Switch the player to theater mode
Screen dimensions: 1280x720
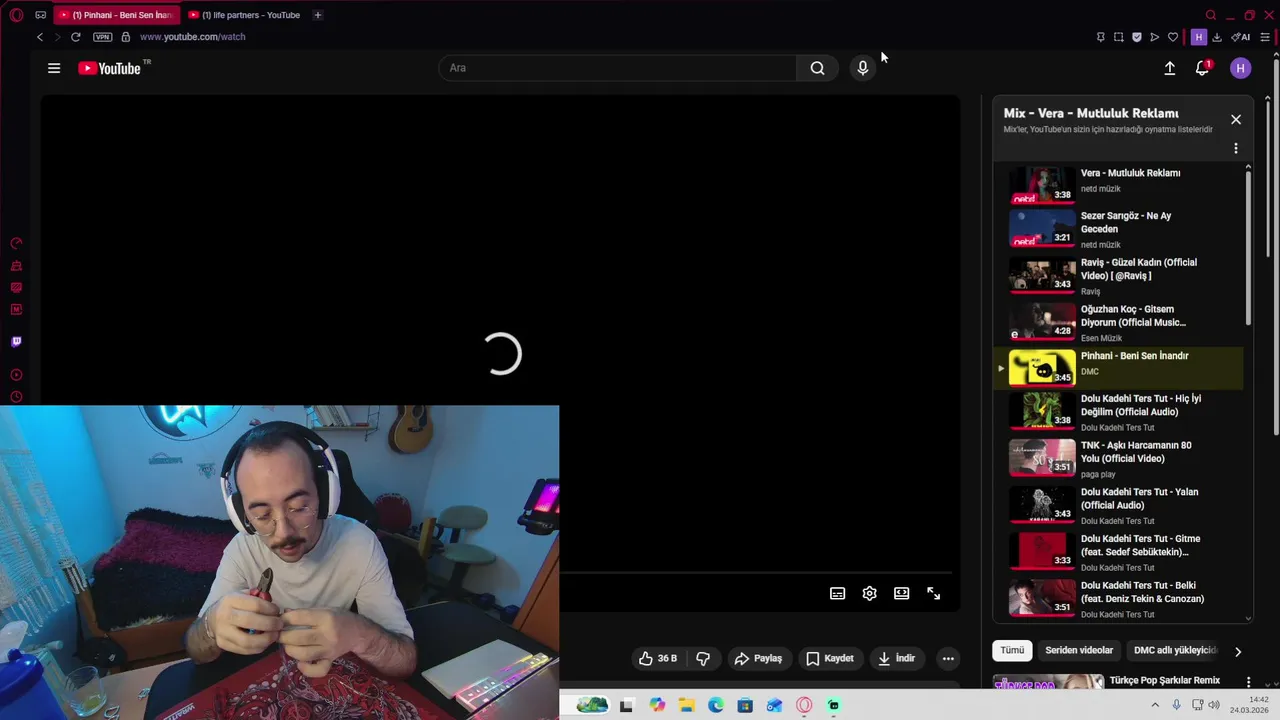(902, 593)
